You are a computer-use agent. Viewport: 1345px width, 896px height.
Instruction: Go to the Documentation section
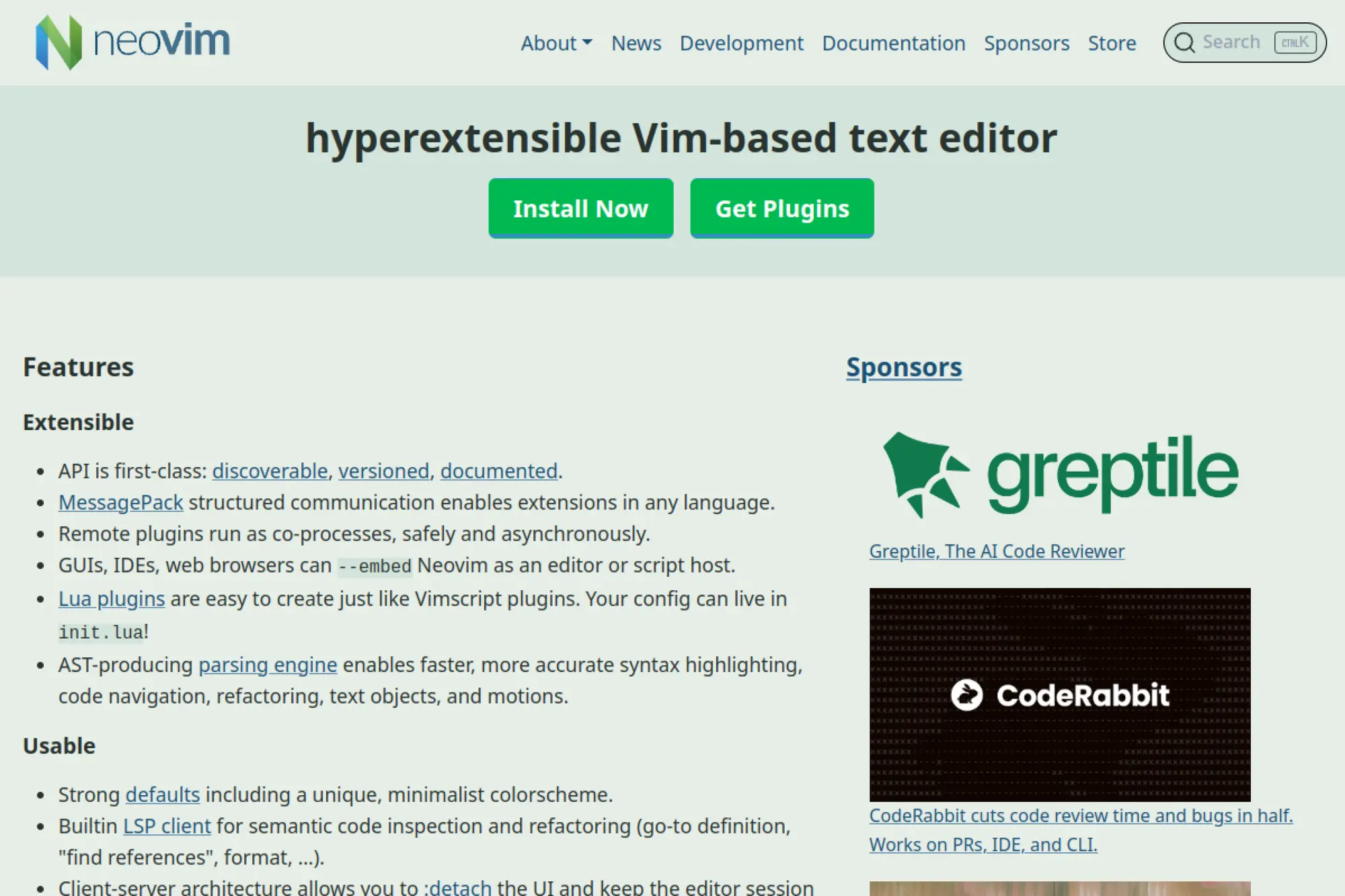pos(894,43)
